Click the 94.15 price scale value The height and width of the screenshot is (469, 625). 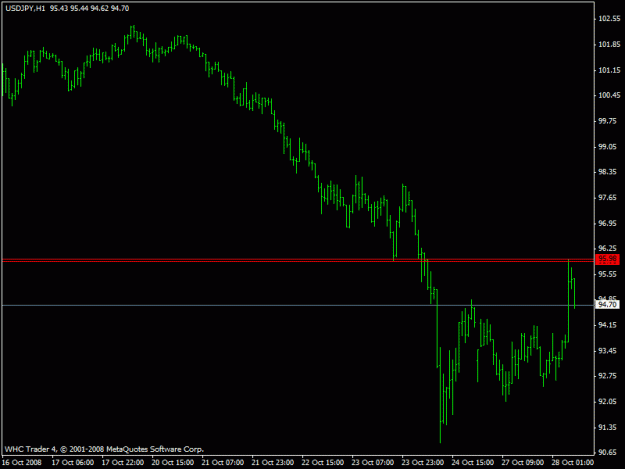pyautogui.click(x=609, y=326)
